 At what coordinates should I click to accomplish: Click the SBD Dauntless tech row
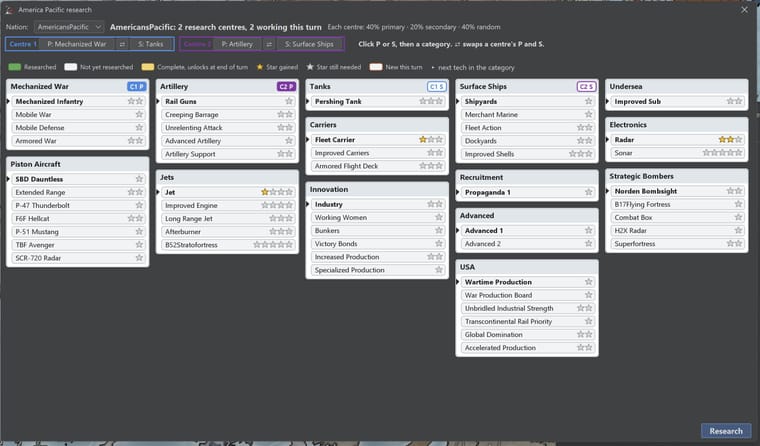(78, 179)
